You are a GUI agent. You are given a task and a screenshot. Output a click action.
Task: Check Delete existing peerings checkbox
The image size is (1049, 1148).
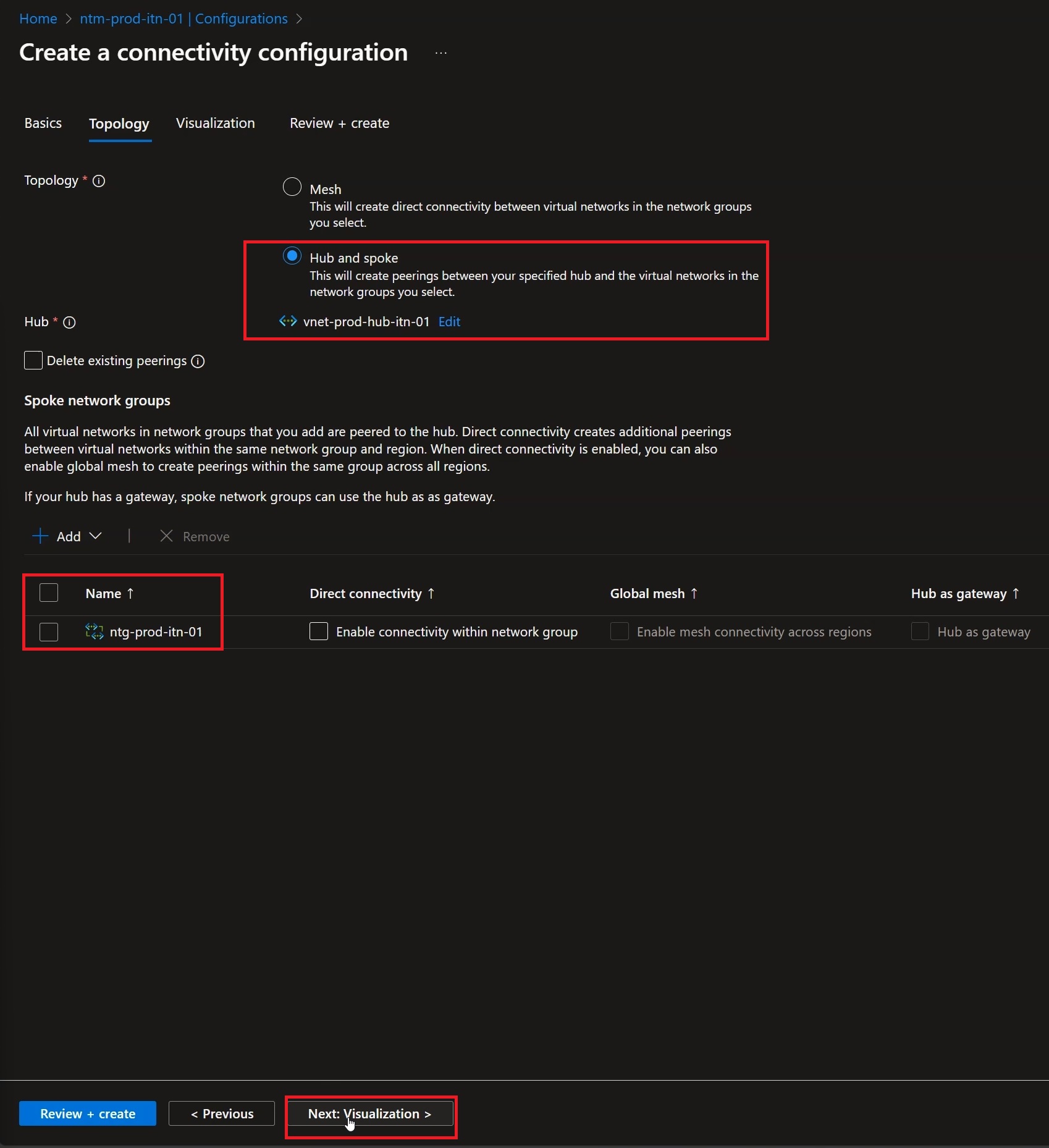tap(33, 360)
